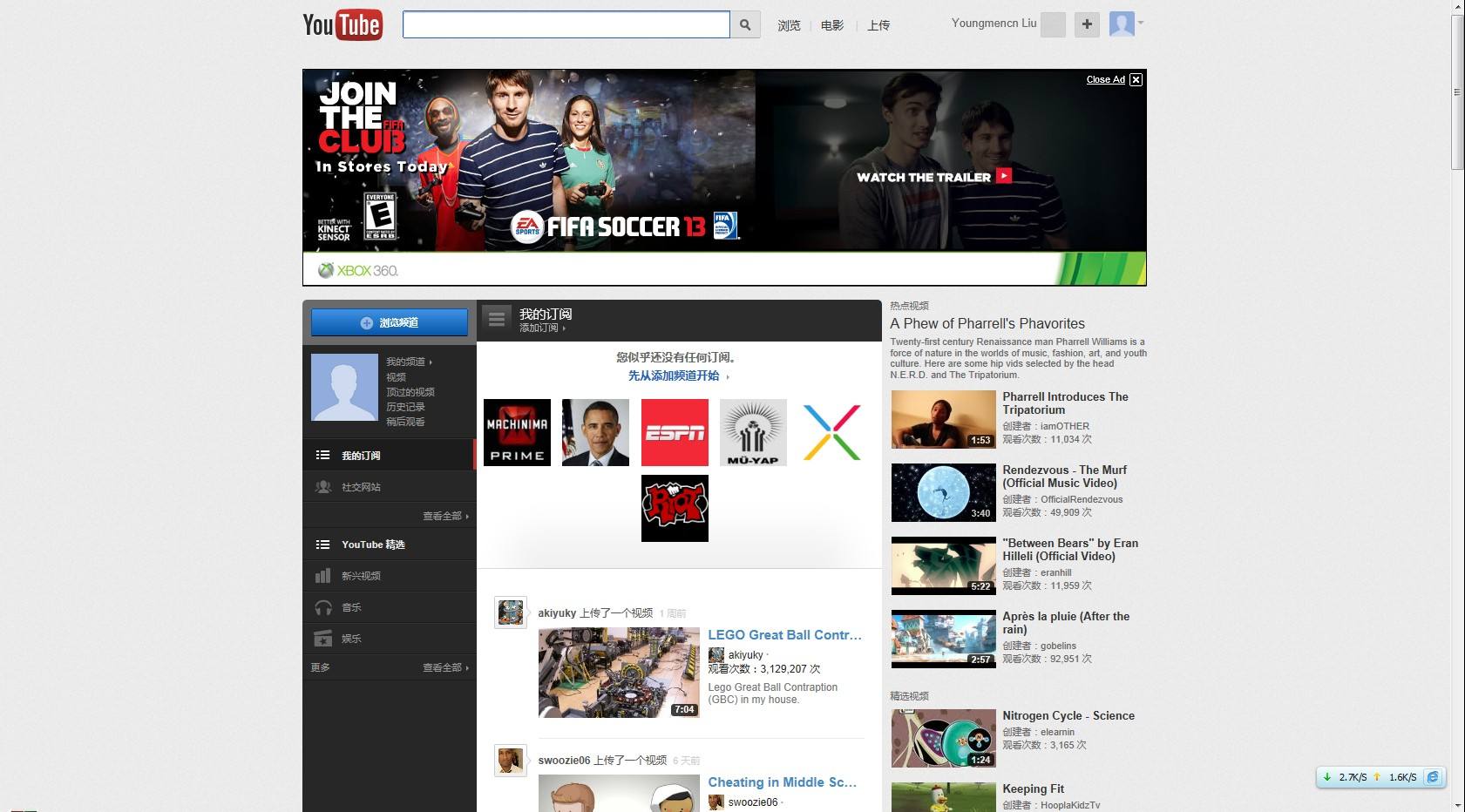This screenshot has width=1465, height=812.
Task: Click the colorful X Nexus channel icon
Action: click(x=831, y=432)
